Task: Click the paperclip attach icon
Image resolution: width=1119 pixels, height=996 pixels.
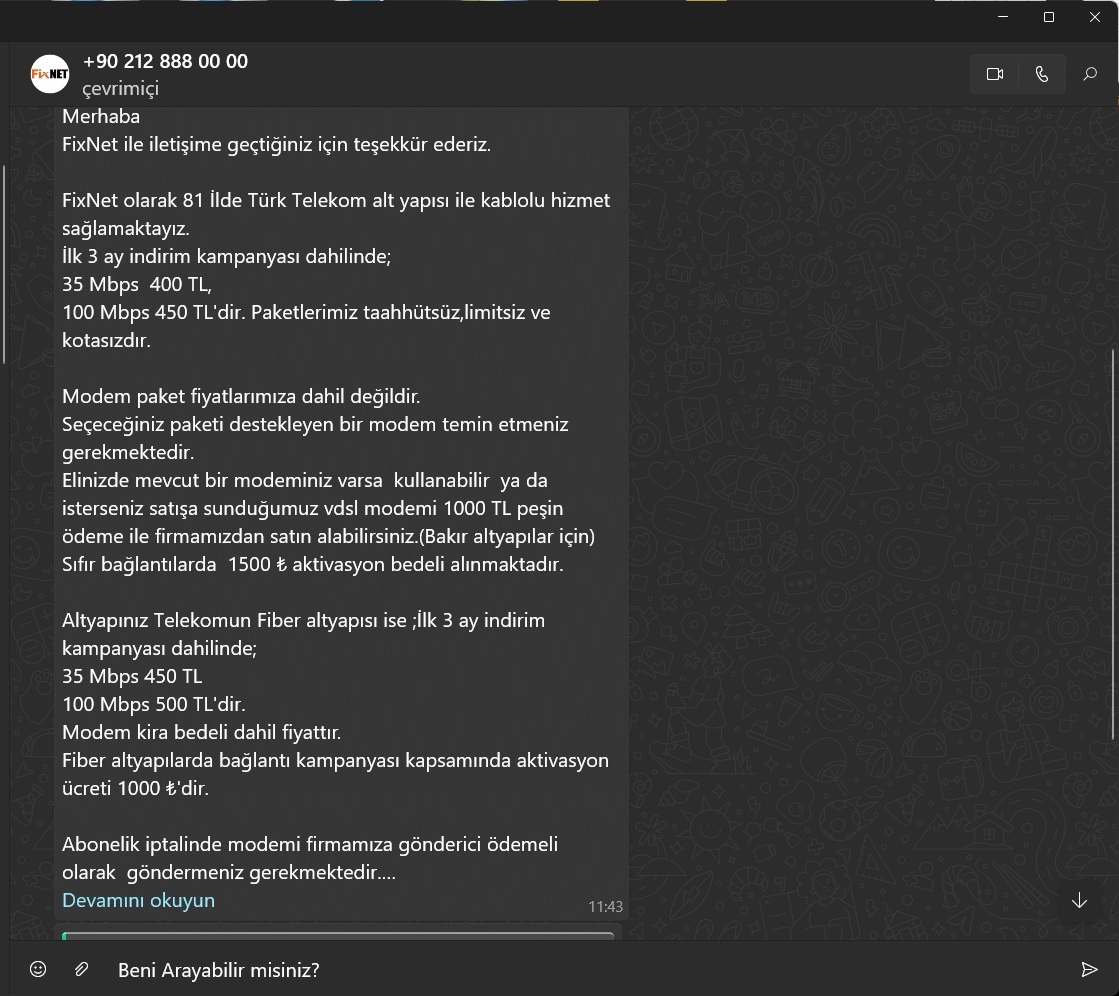Action: (x=82, y=969)
